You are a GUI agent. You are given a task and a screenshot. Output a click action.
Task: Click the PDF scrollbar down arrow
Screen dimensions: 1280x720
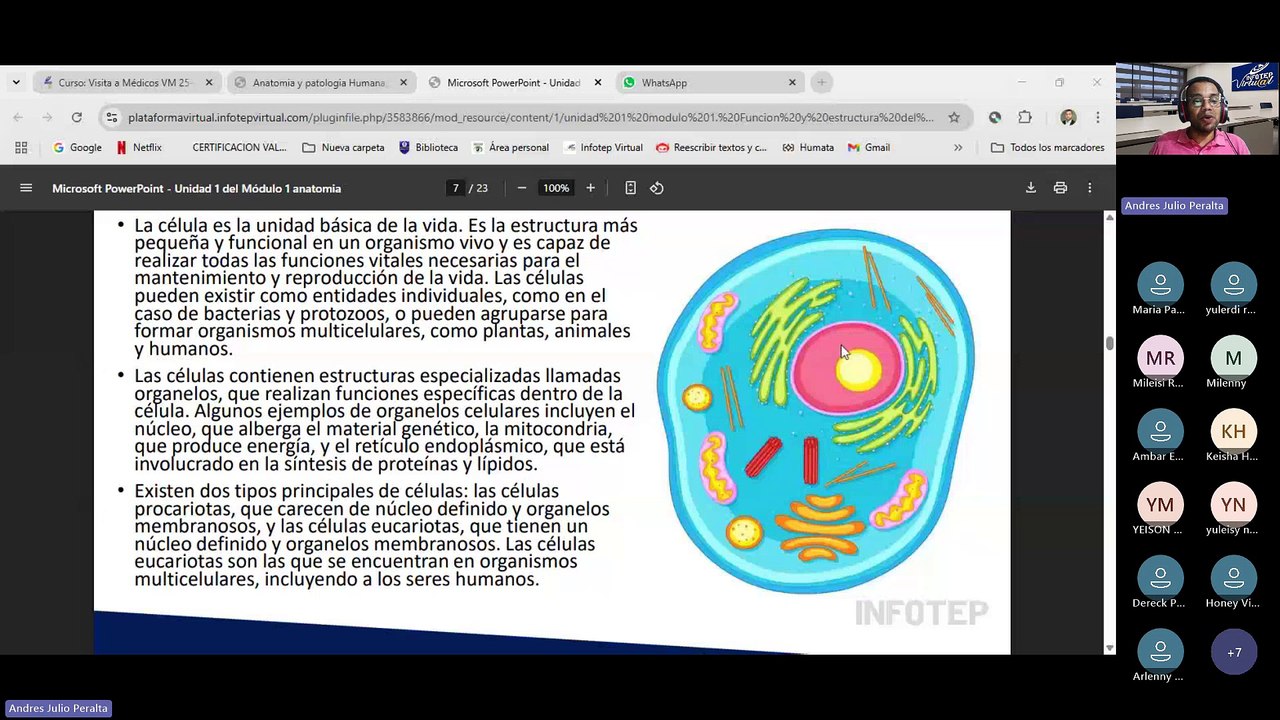(1109, 648)
